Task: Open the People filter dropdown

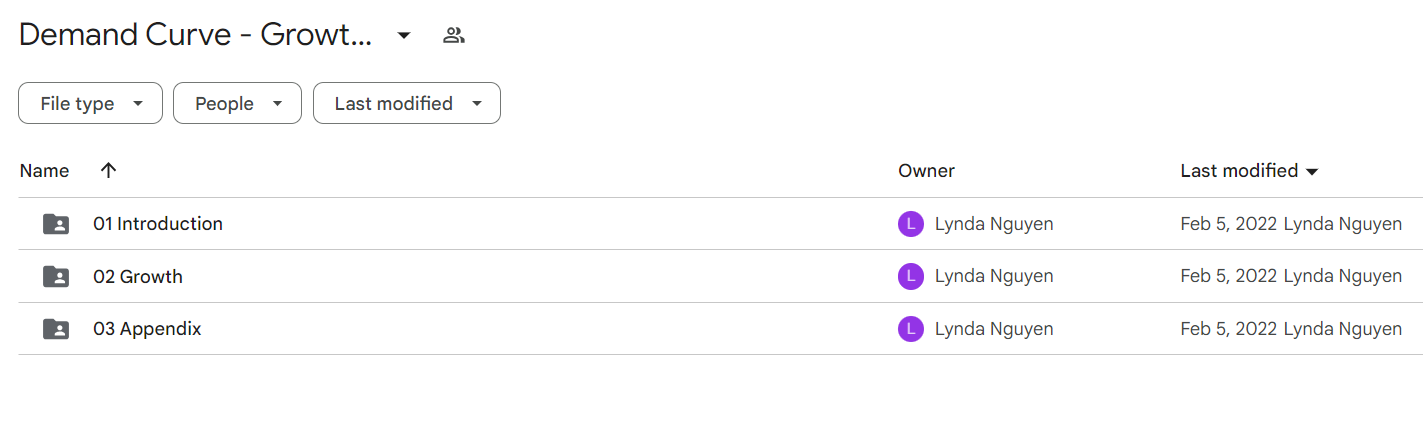Action: coord(237,103)
